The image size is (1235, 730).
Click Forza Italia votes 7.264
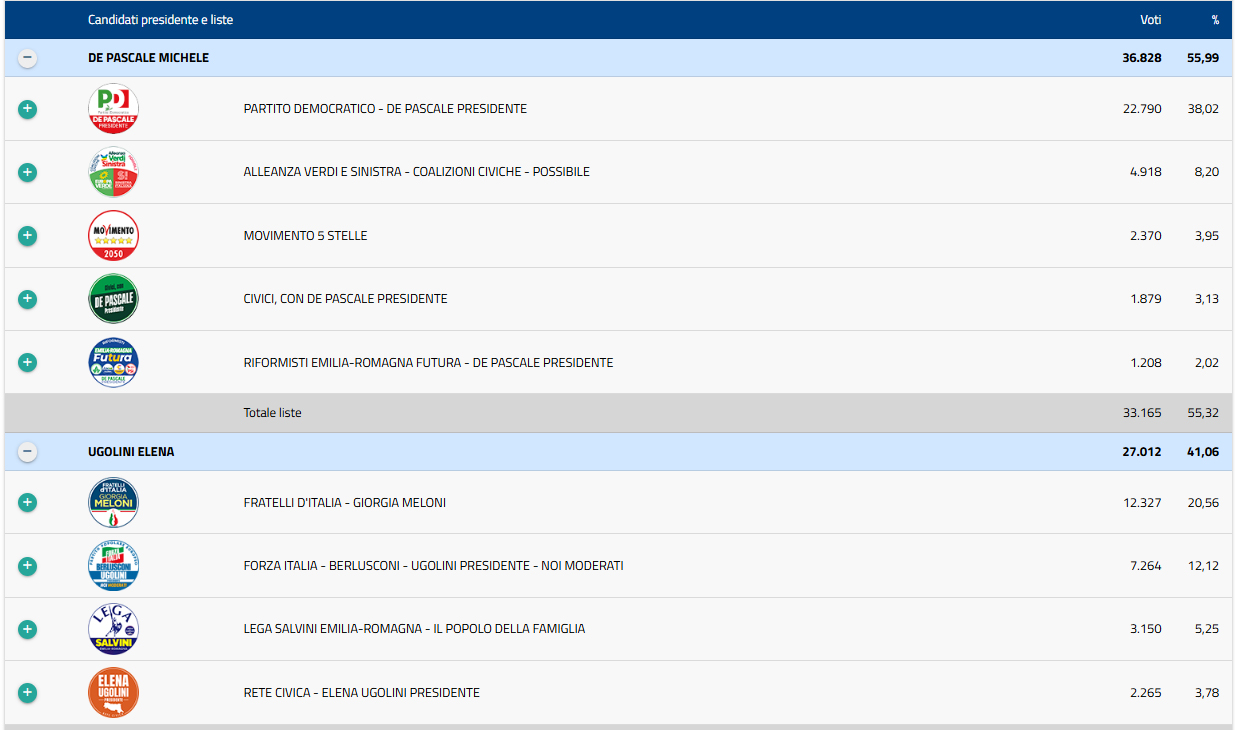(x=1146, y=566)
